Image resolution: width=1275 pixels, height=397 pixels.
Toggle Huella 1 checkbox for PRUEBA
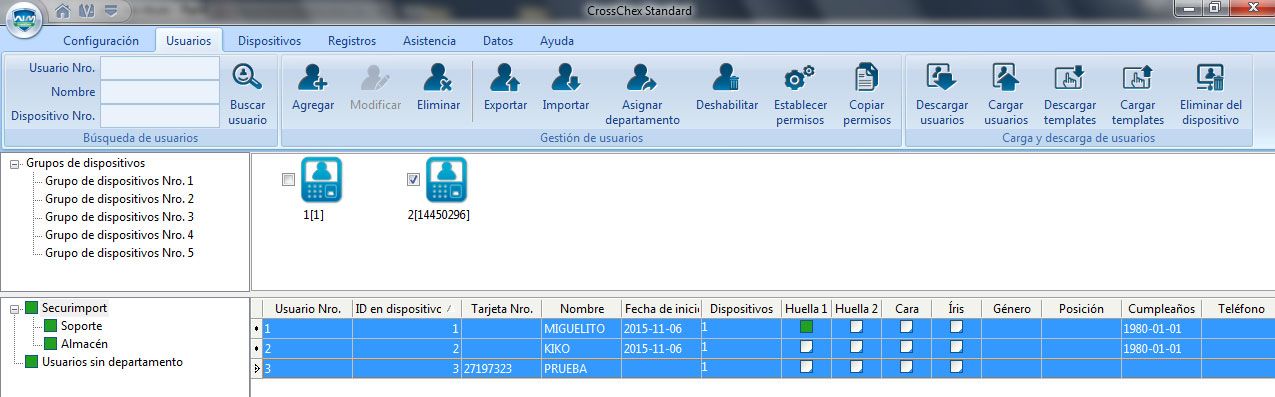click(x=806, y=367)
